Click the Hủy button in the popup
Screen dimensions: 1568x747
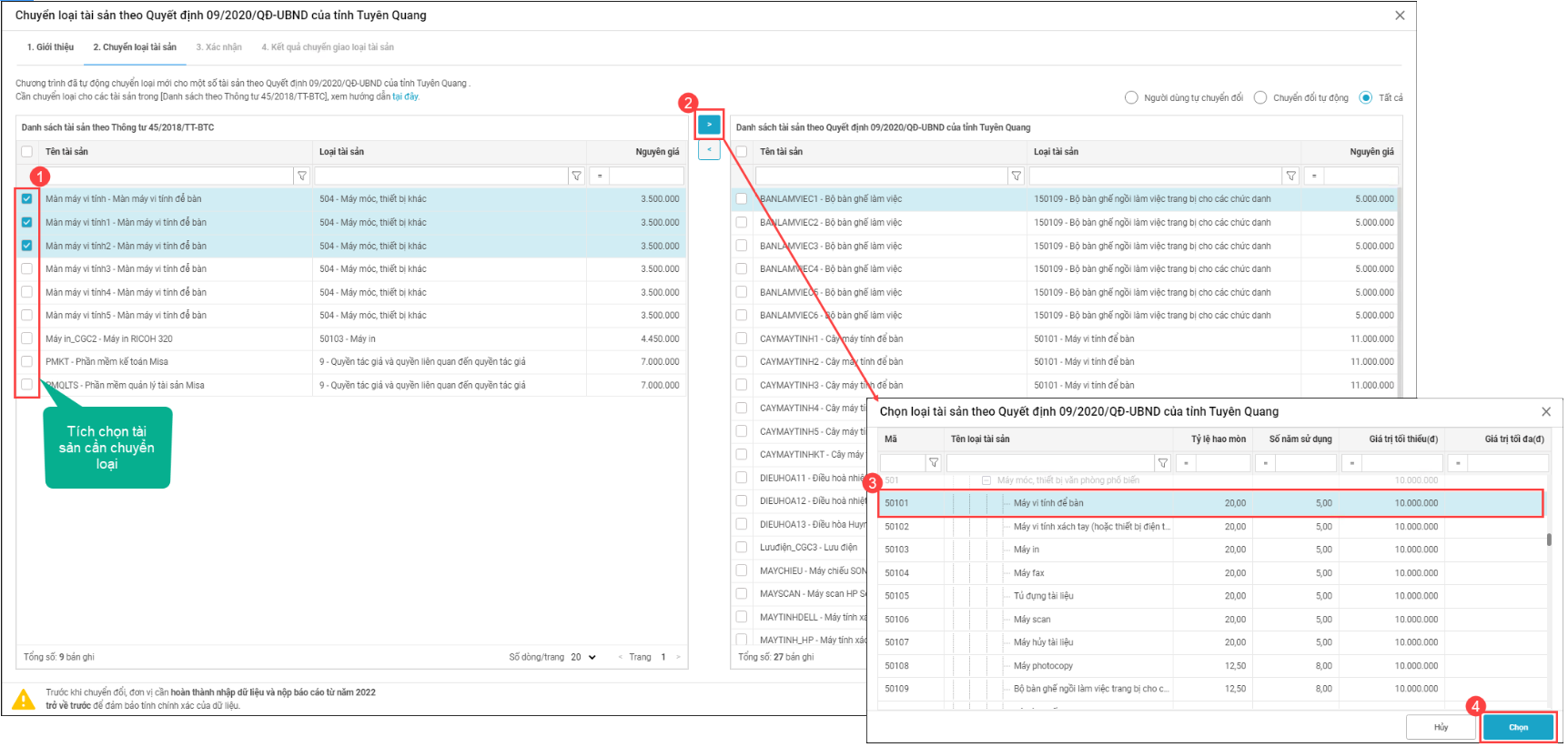pyautogui.click(x=1442, y=727)
